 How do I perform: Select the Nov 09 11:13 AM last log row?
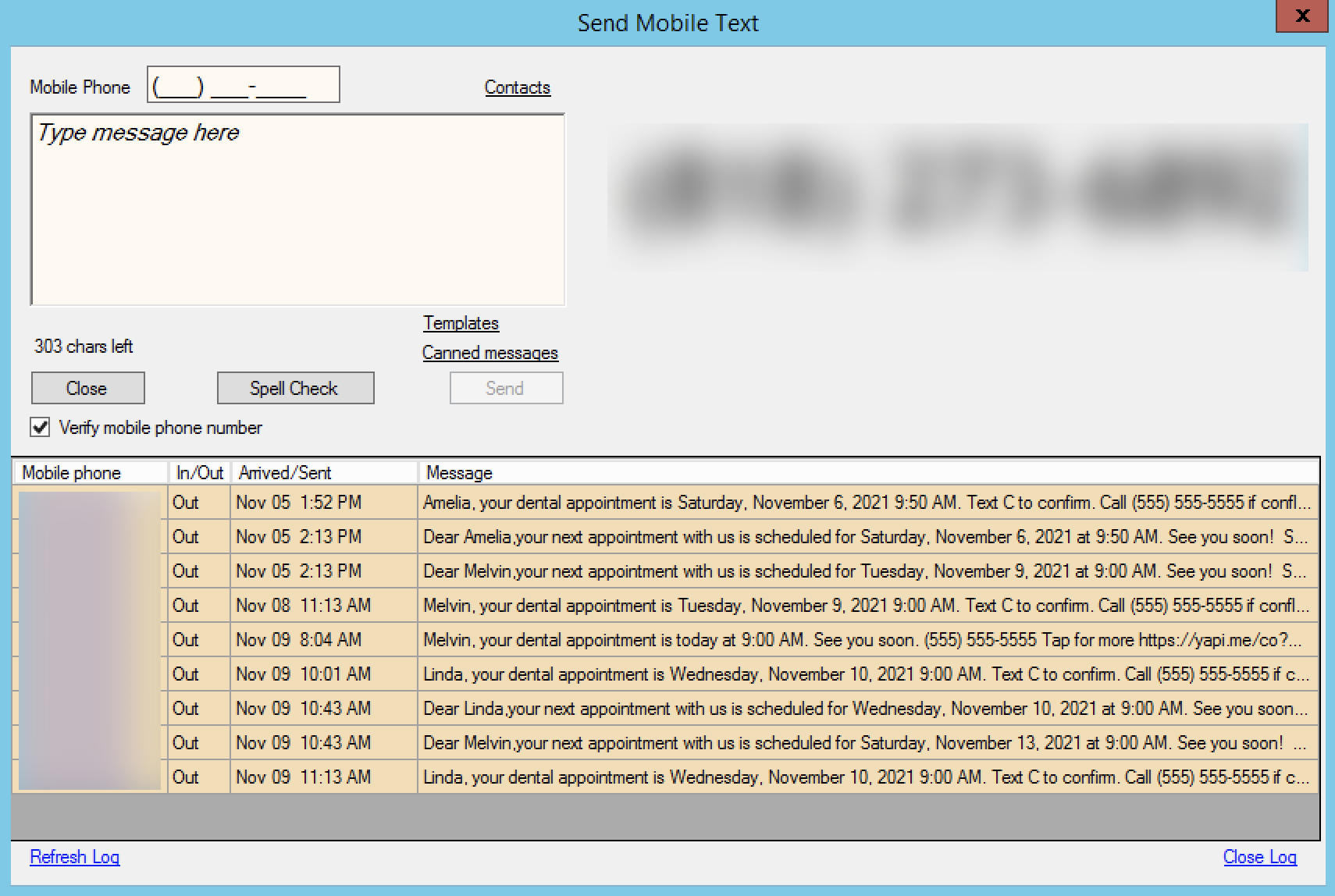click(867, 777)
